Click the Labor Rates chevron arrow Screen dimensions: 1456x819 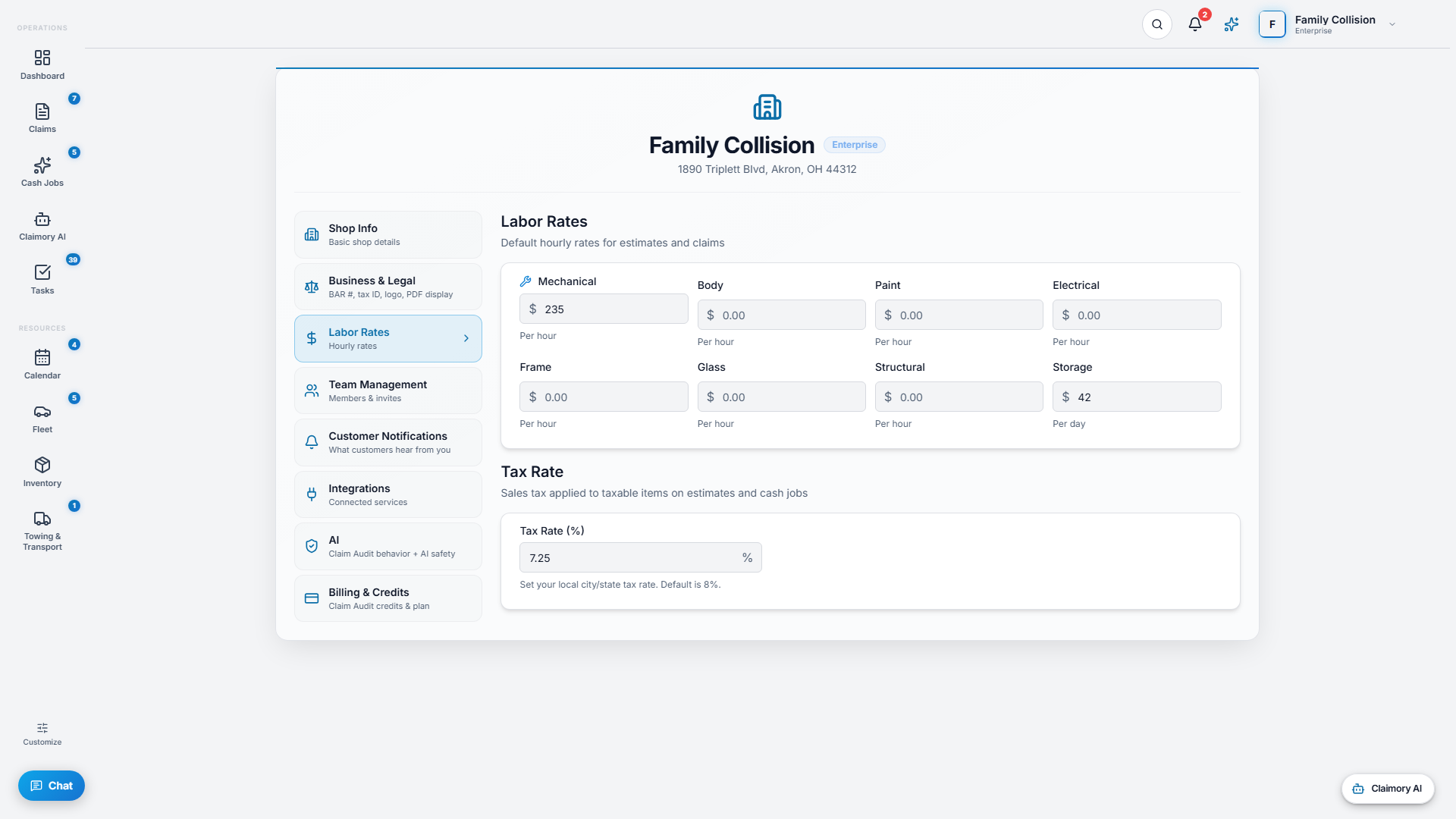(x=466, y=338)
